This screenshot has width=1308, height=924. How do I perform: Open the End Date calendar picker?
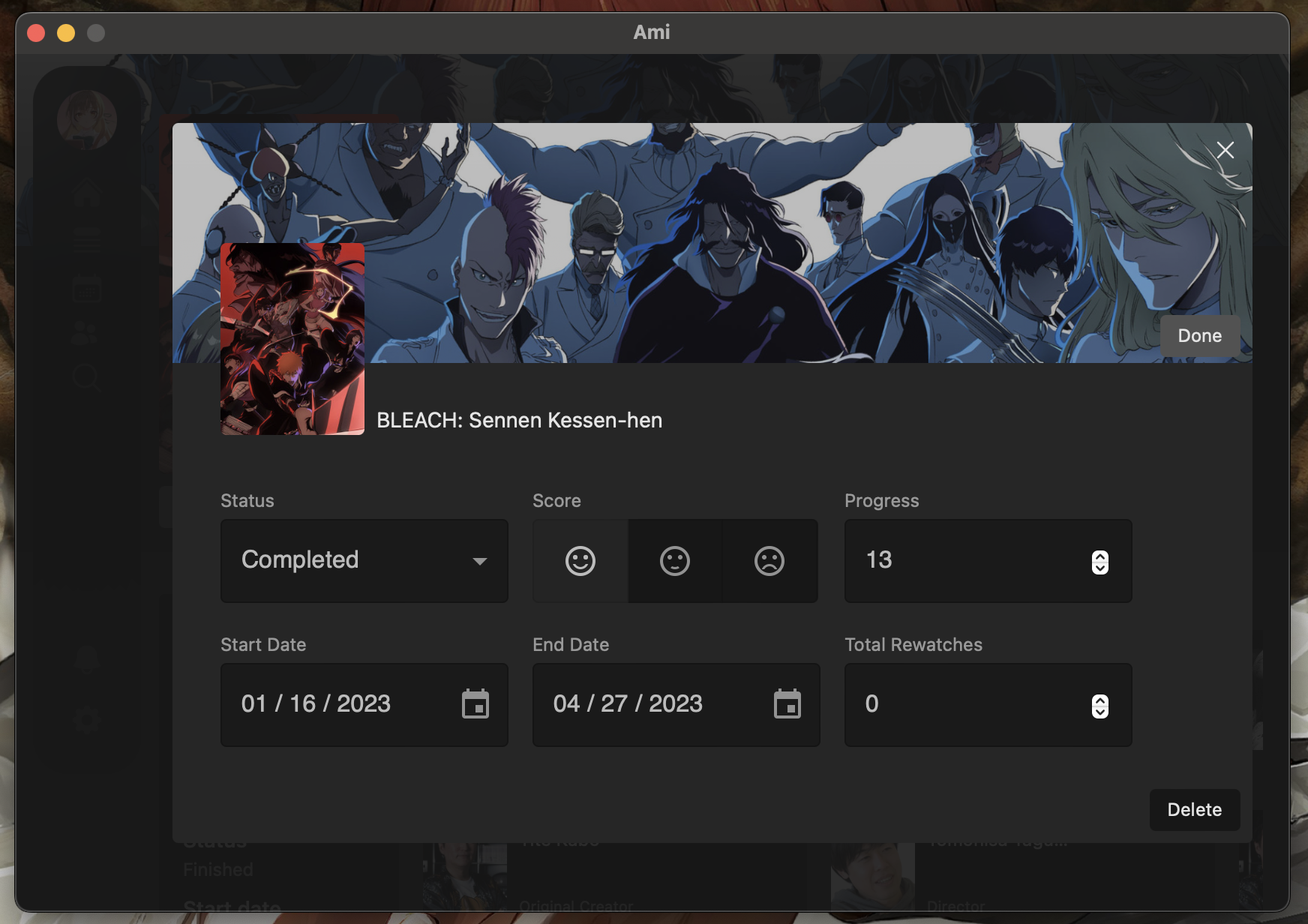787,704
